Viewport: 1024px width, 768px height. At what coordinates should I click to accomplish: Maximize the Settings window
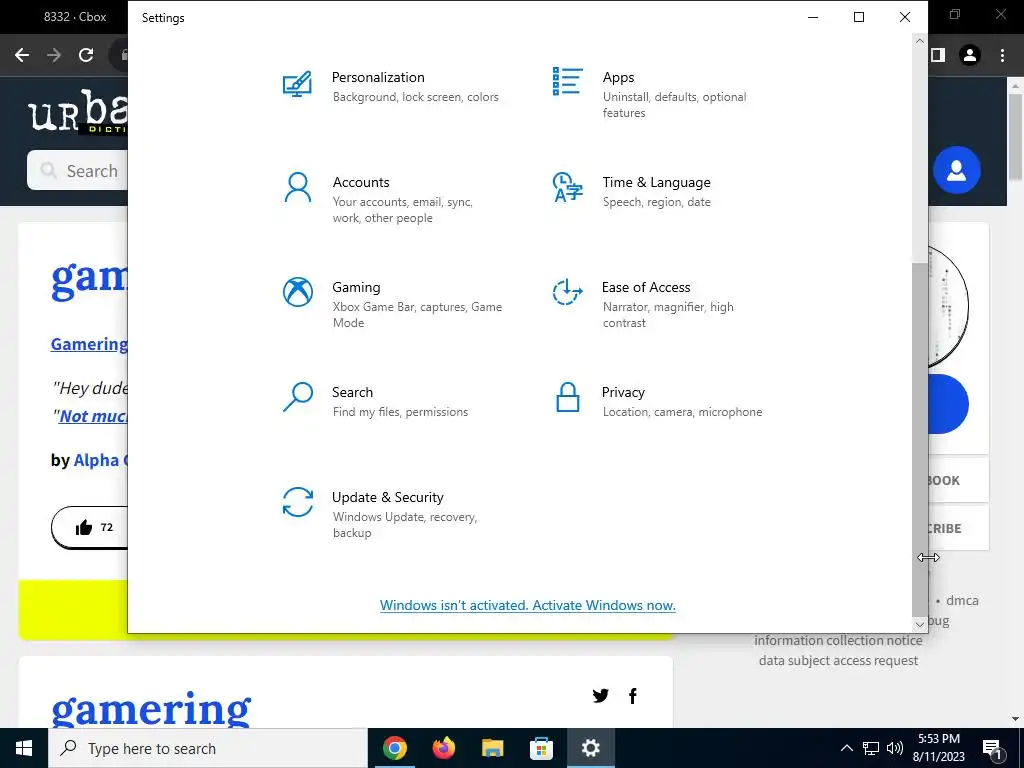point(859,17)
